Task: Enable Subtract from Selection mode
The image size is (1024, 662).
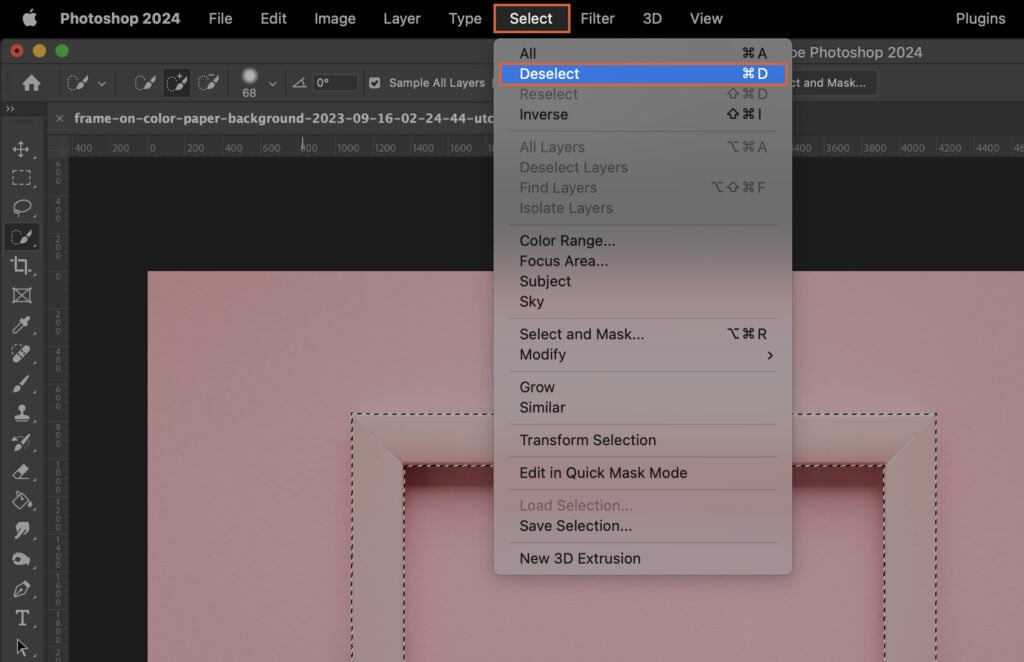Action: tap(208, 83)
